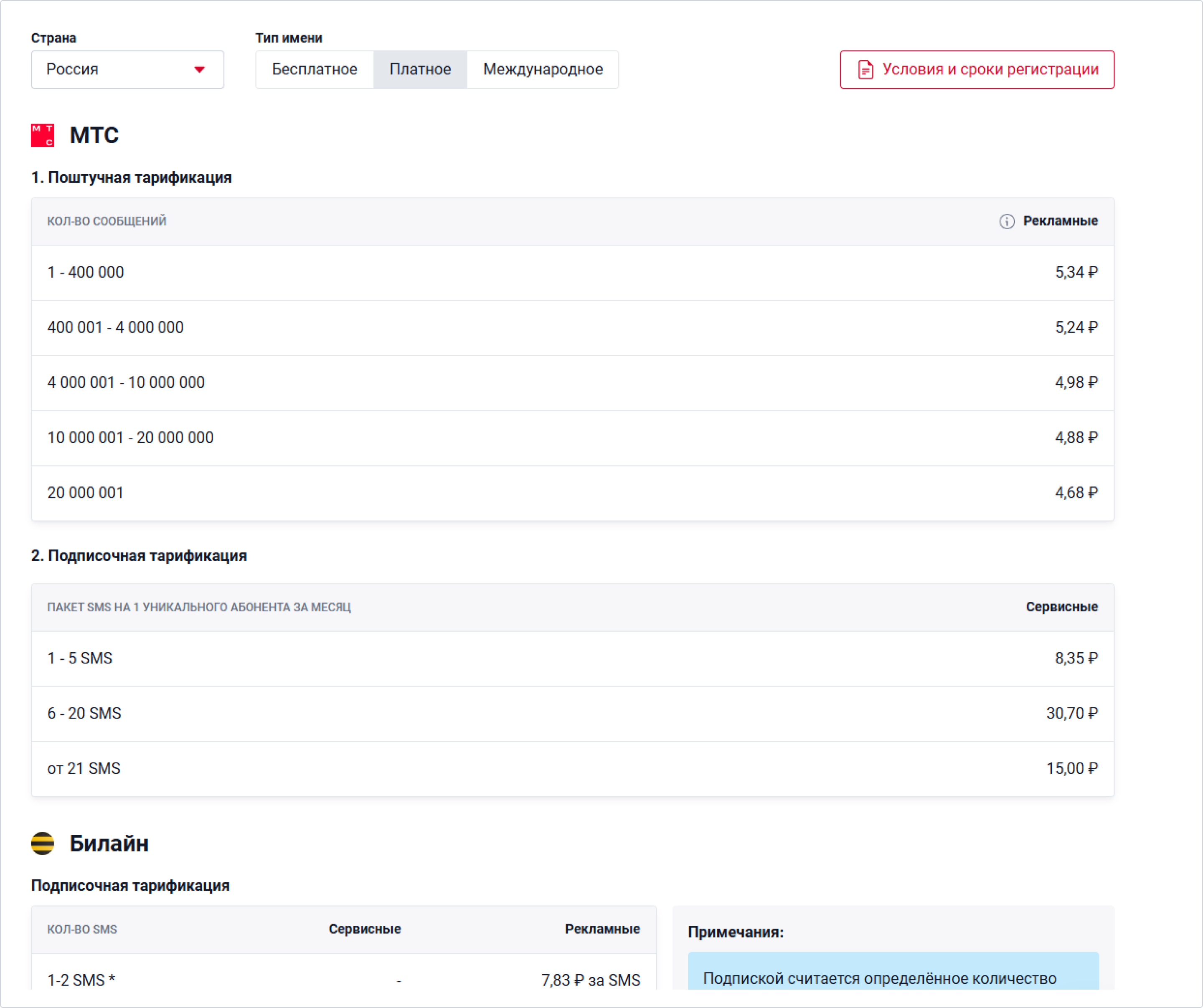This screenshot has height=1008, width=1203.
Task: Click the Сервисные header in MTS subscription table
Action: click(x=1061, y=607)
